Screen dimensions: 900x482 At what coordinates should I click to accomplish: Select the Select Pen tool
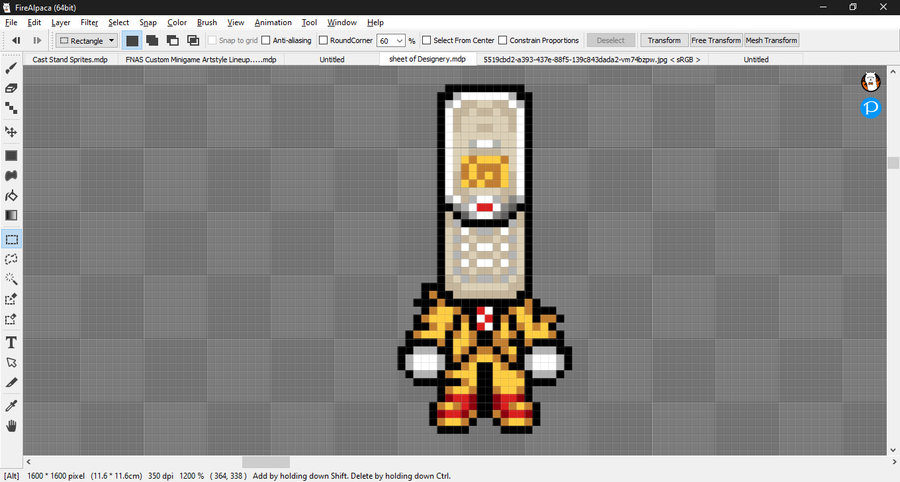11,299
